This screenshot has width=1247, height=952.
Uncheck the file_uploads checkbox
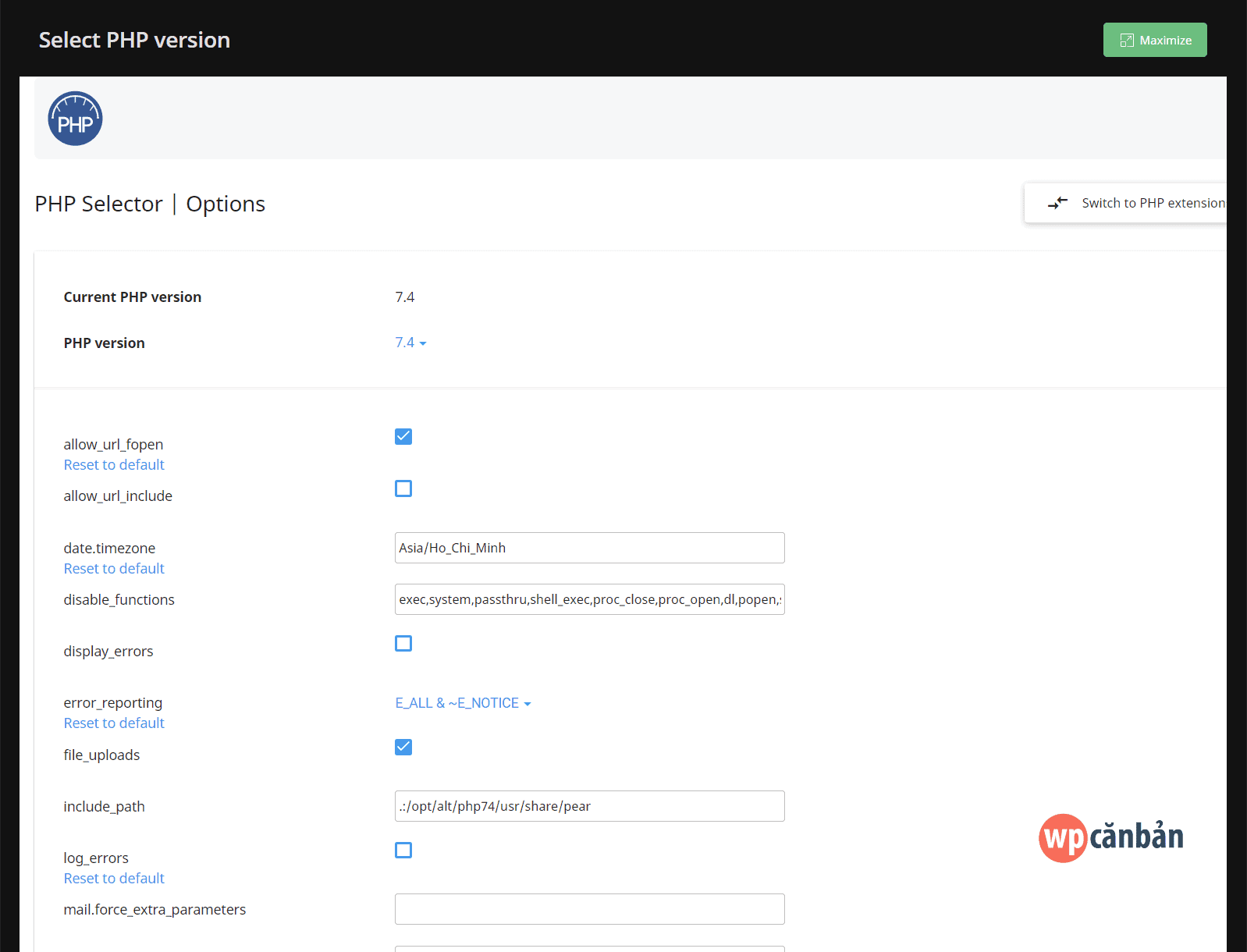pyautogui.click(x=403, y=747)
